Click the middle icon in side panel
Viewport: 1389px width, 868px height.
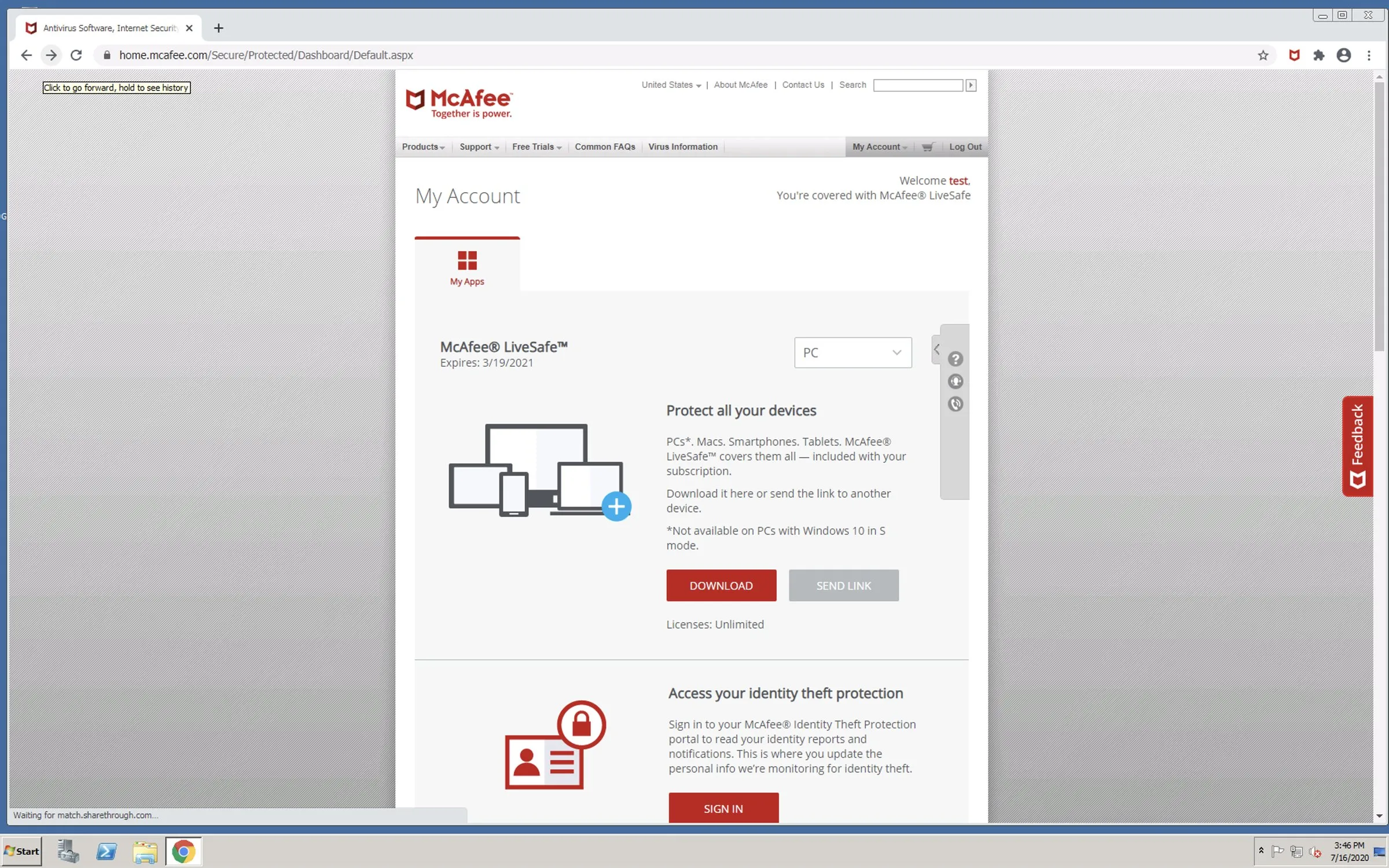point(956,381)
